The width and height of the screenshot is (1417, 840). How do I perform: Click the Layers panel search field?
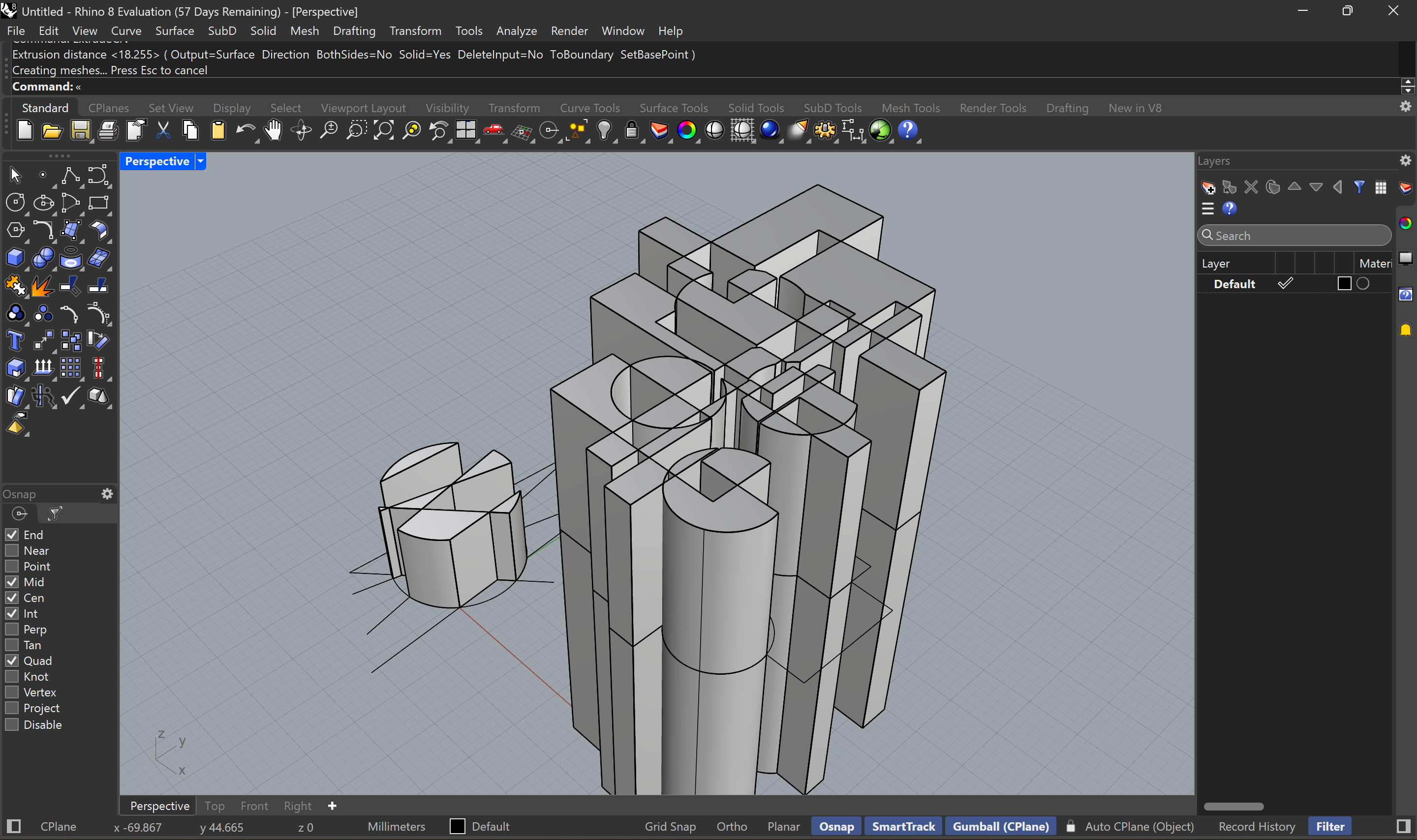(x=1294, y=235)
